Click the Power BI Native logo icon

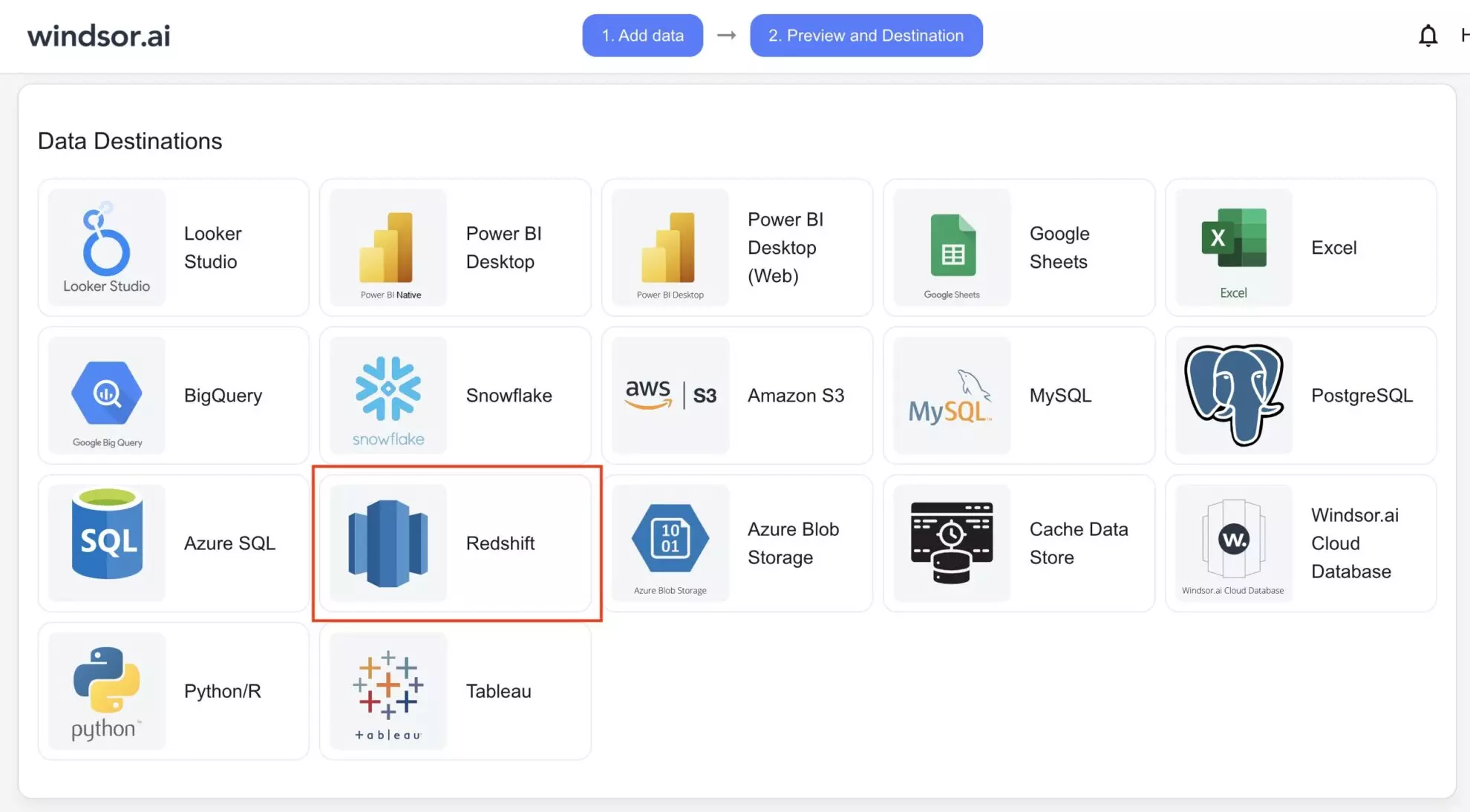[388, 247]
